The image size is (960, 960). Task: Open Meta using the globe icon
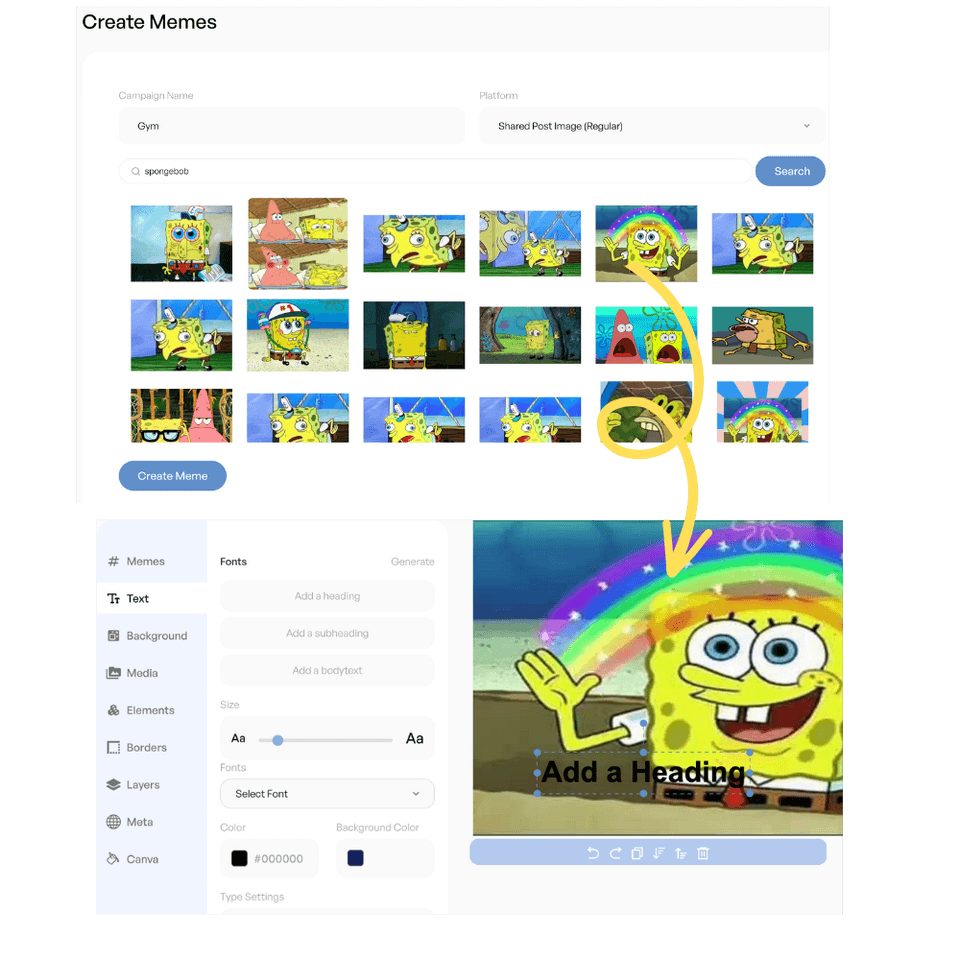pos(113,822)
